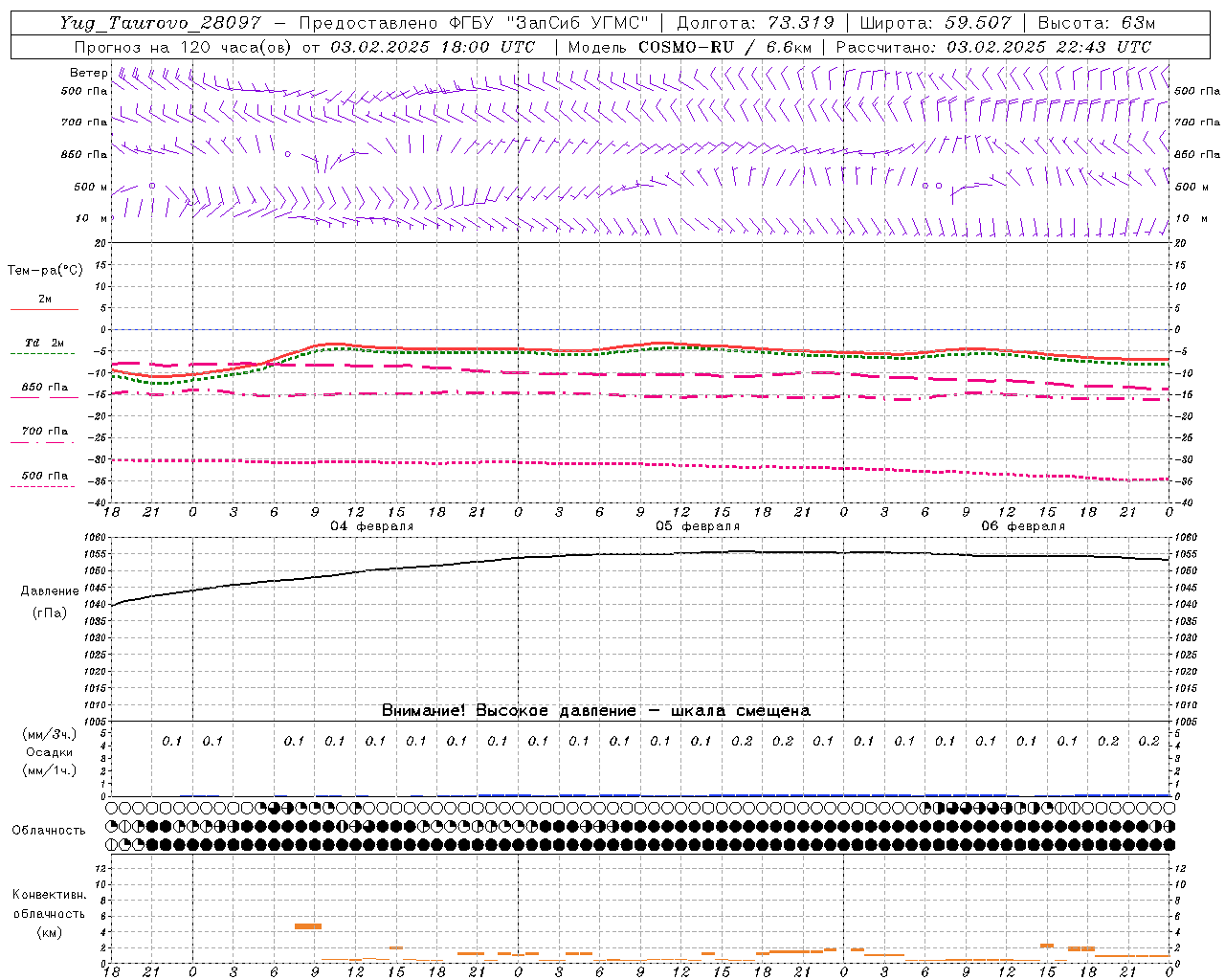The height and width of the screenshot is (980, 1225).
Task: Click the Тем-ра(°C) axis title
Action: coord(45,271)
